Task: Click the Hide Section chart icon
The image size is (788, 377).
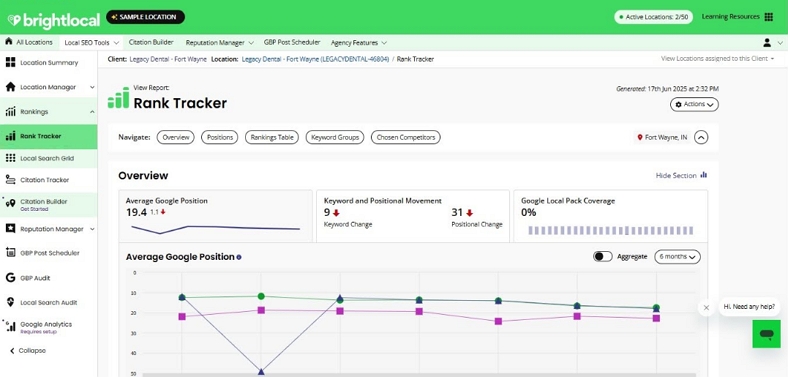Action: [x=704, y=175]
